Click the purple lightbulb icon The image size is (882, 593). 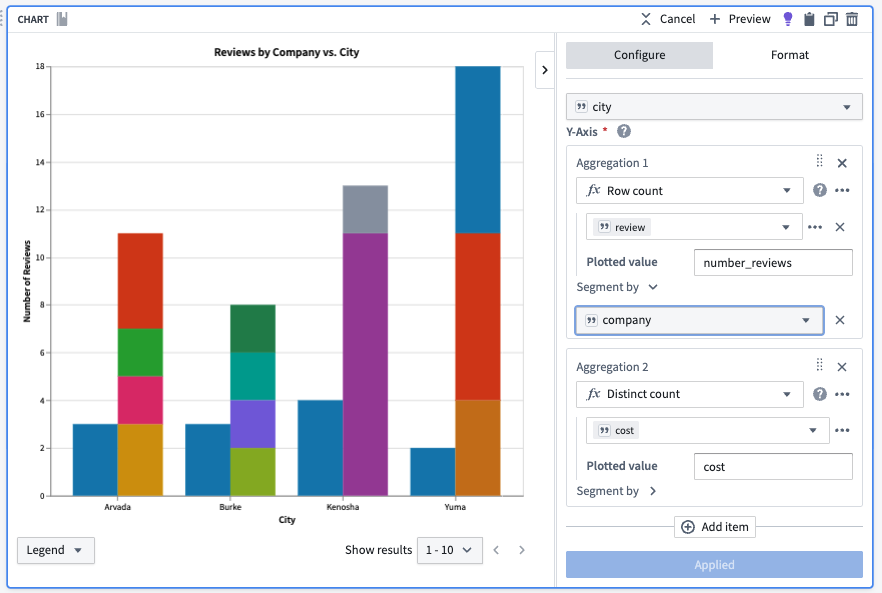(x=788, y=19)
